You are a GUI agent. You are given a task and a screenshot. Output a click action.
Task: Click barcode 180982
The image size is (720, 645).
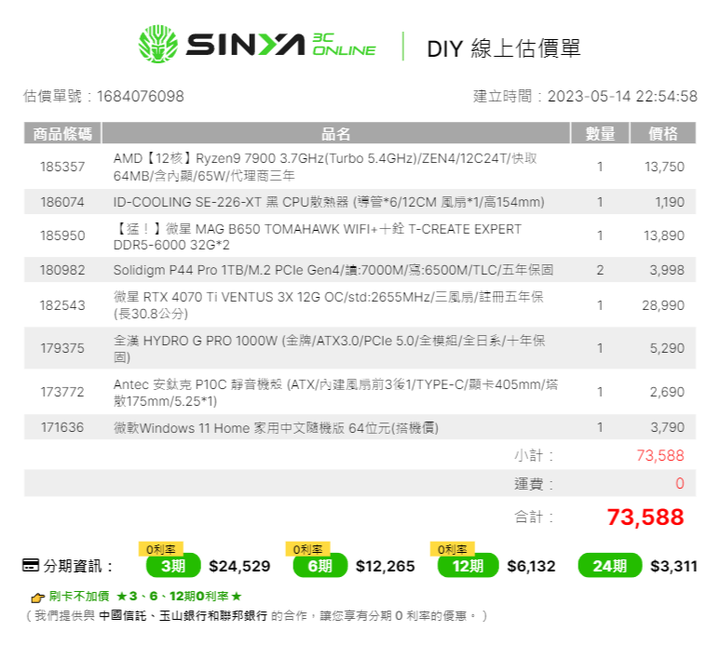(62, 270)
